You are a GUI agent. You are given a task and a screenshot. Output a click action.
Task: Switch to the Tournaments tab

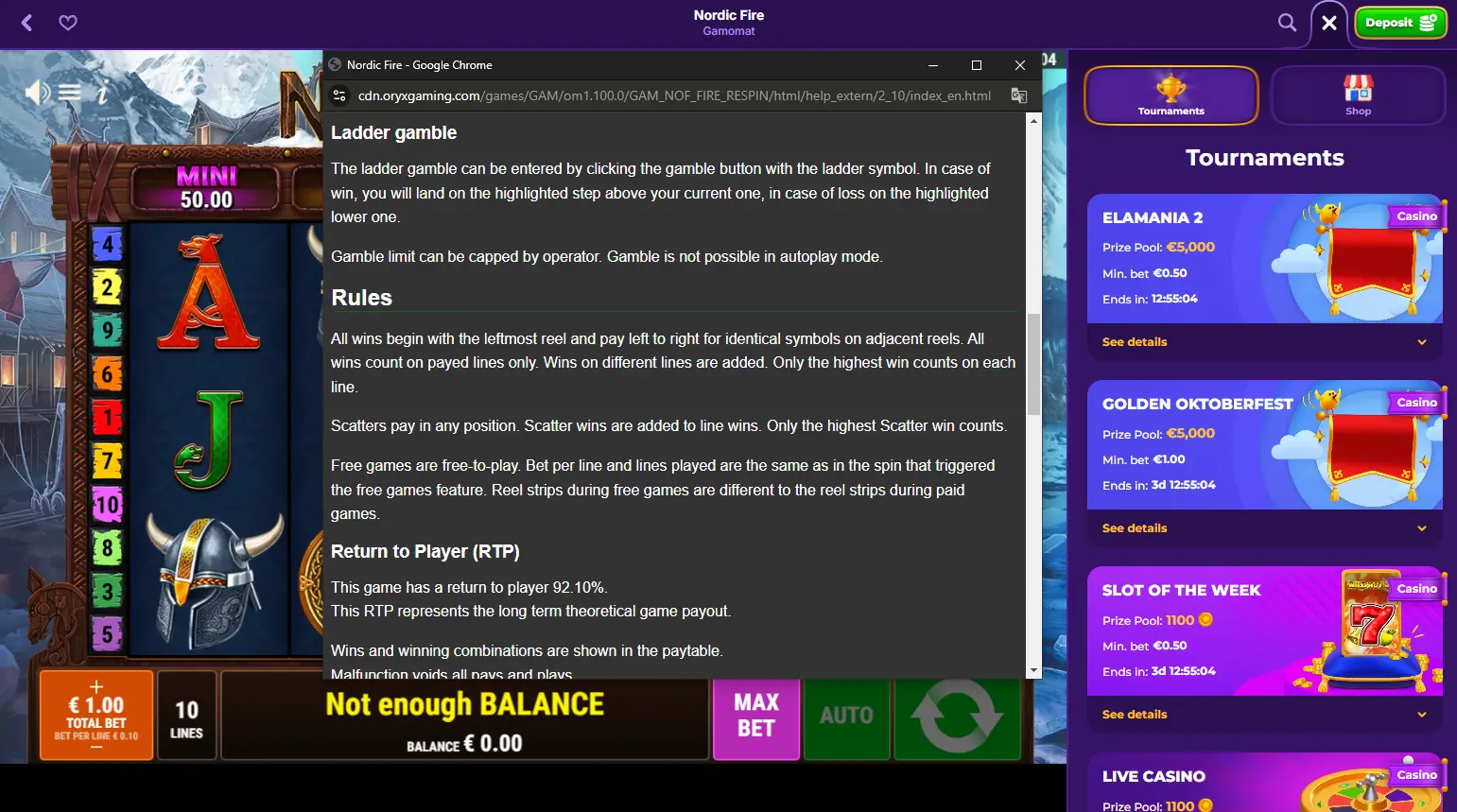click(x=1171, y=95)
